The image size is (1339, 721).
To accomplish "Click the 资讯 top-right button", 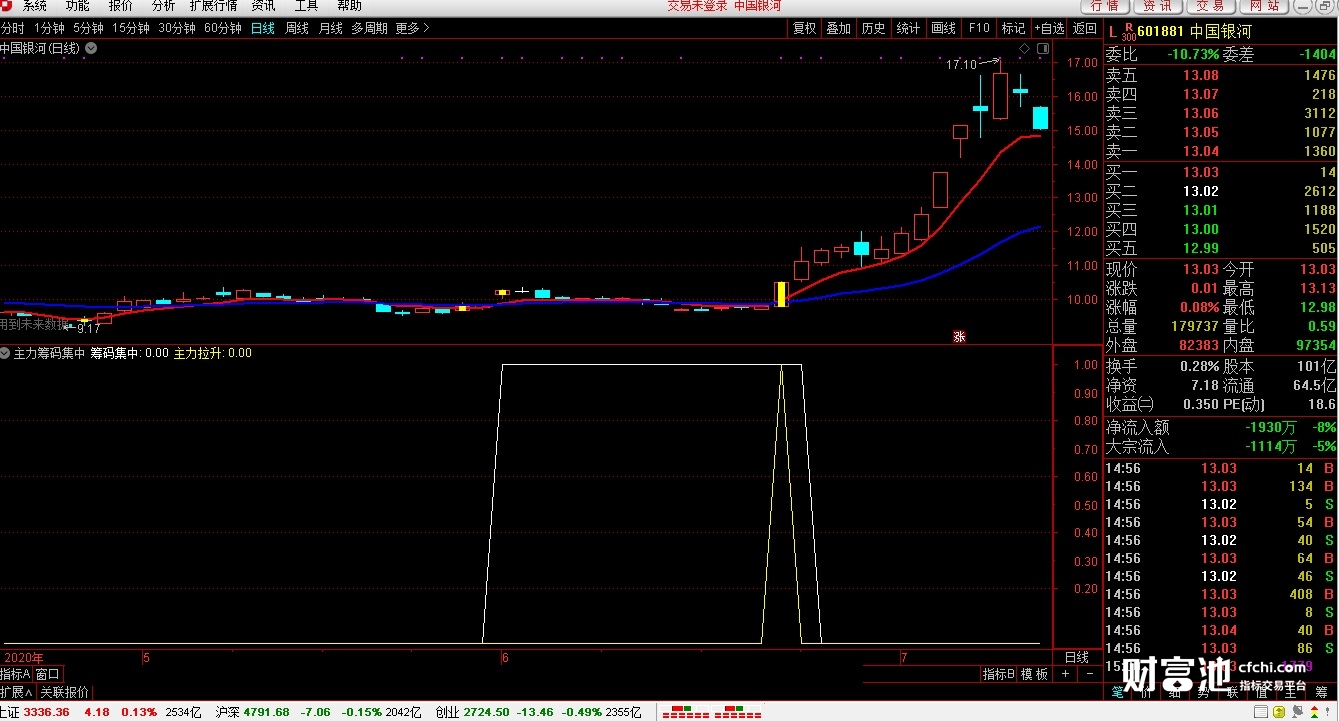I will coord(1158,6).
